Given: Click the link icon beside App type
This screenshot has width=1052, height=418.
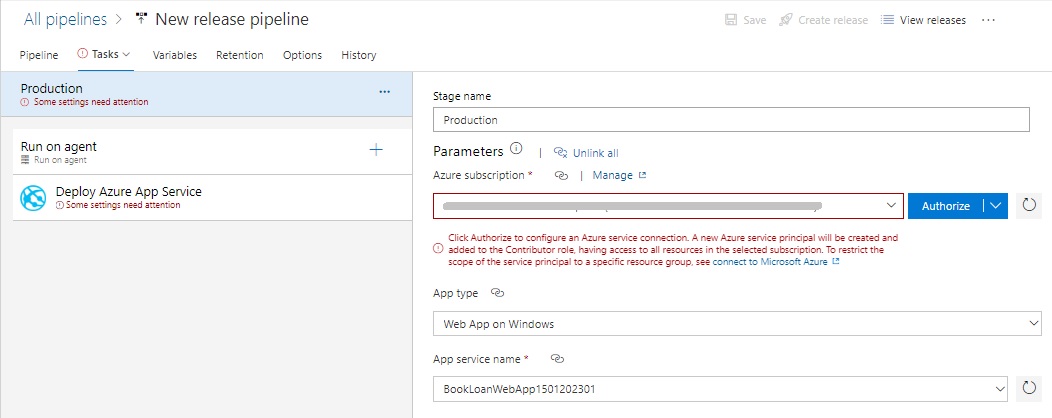Looking at the screenshot, I should coord(497,294).
